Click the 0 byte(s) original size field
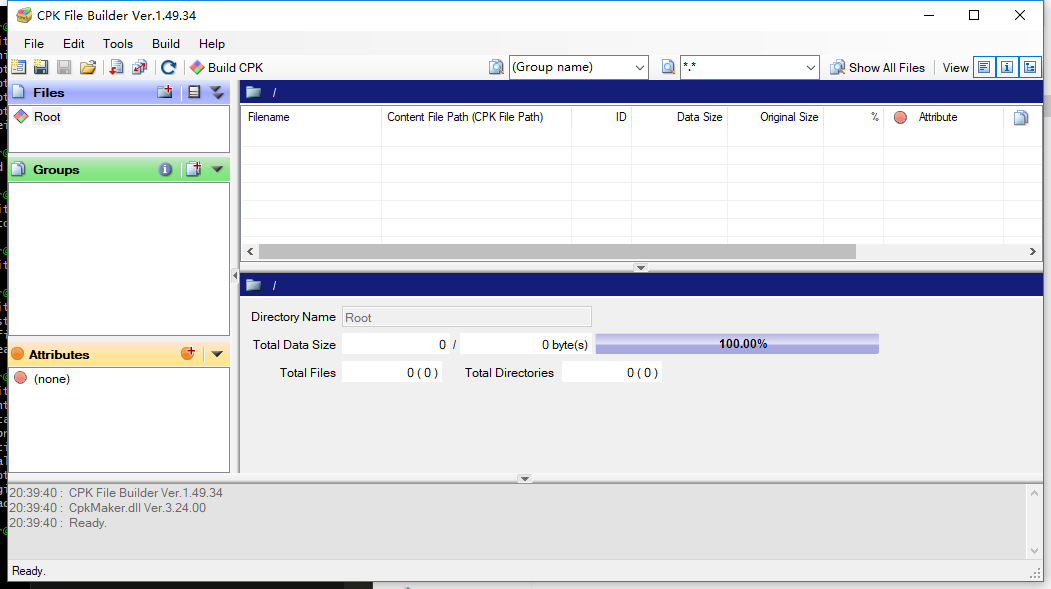The width and height of the screenshot is (1051, 589). (x=526, y=344)
